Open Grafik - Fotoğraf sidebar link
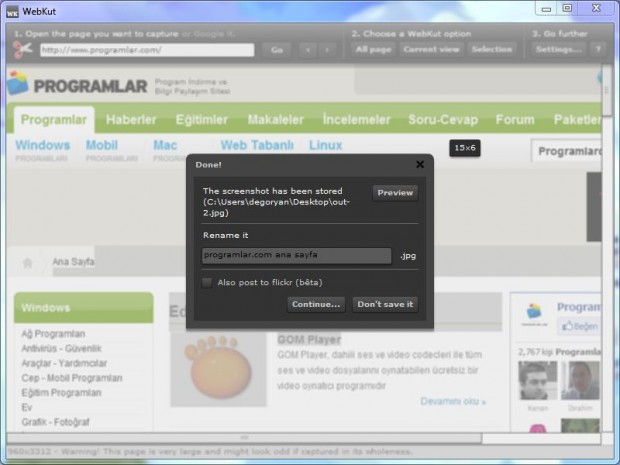Image resolution: width=620 pixels, height=465 pixels. coord(55,422)
